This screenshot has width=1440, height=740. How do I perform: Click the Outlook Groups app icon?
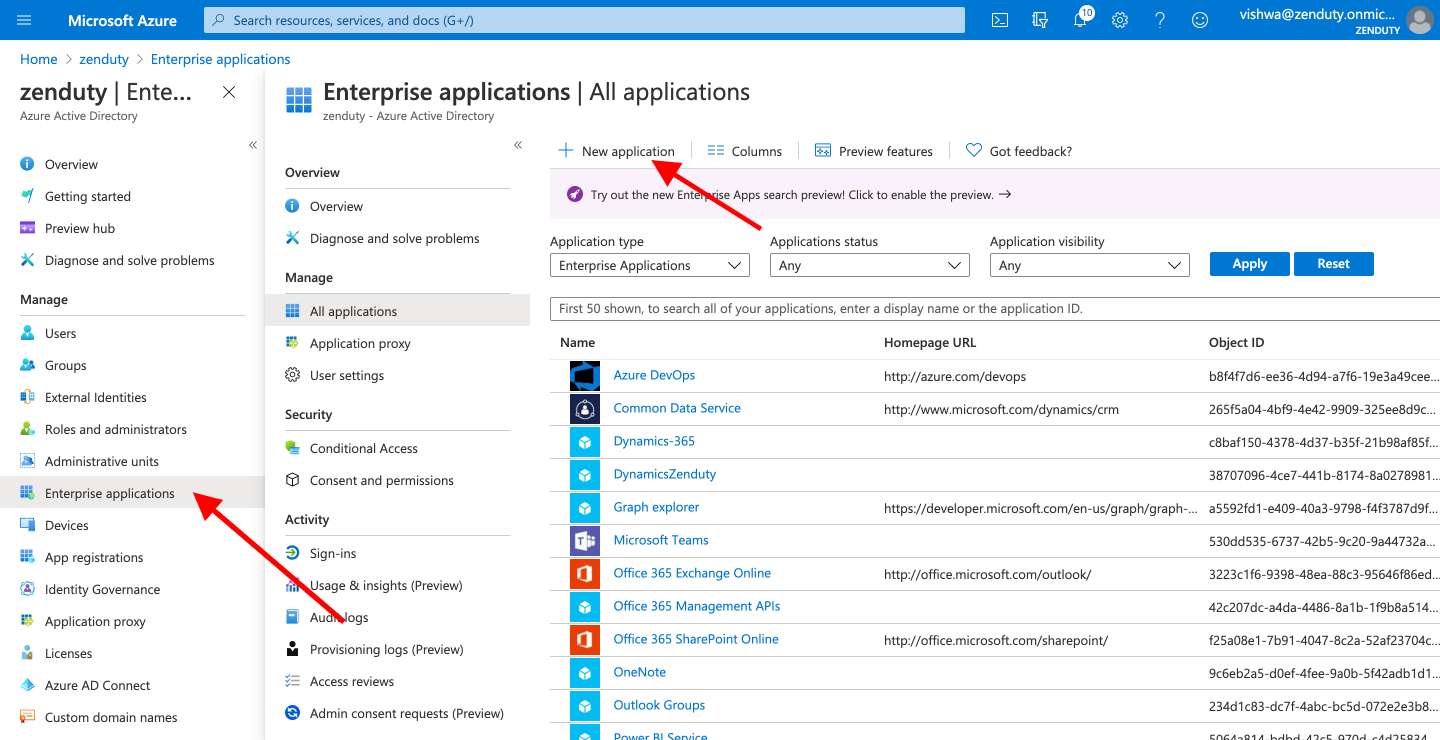click(x=584, y=706)
